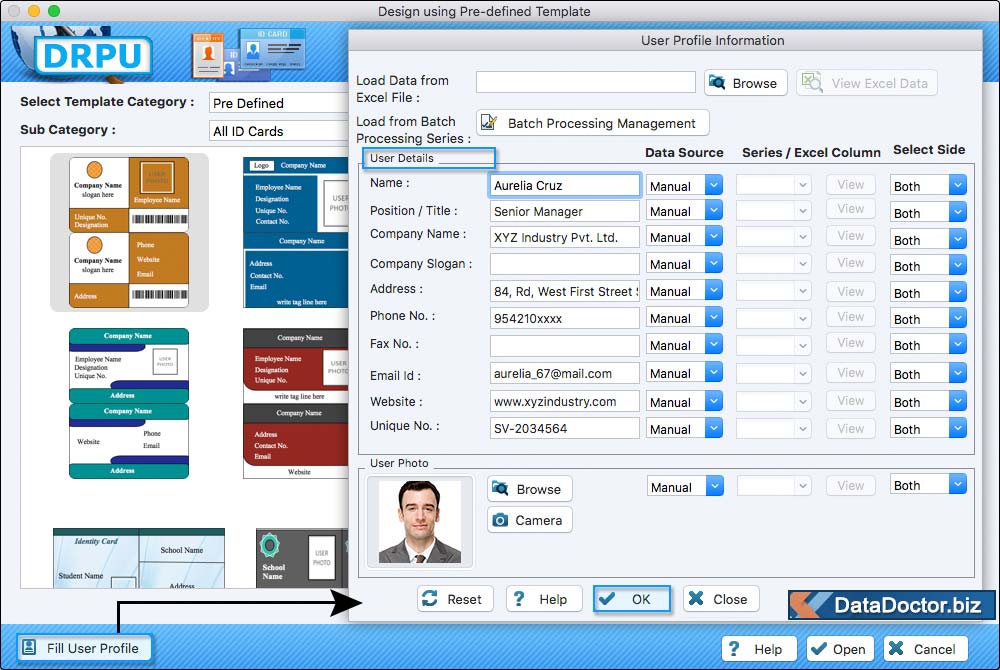Viewport: 1000px width, 670px height.
Task: Click the ID card icons in header
Action: pyautogui.click(x=249, y=54)
